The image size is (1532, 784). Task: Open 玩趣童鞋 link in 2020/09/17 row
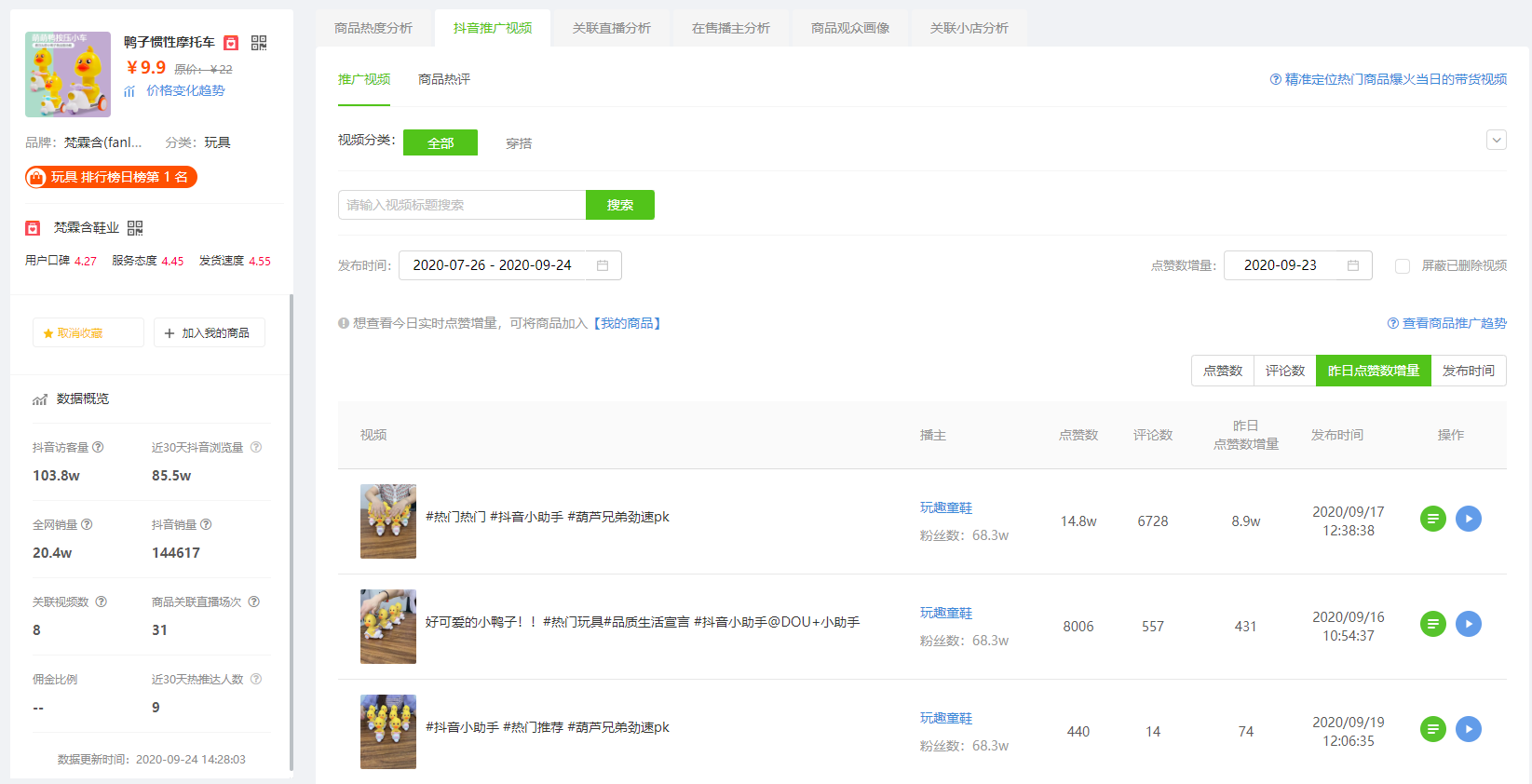(946, 507)
